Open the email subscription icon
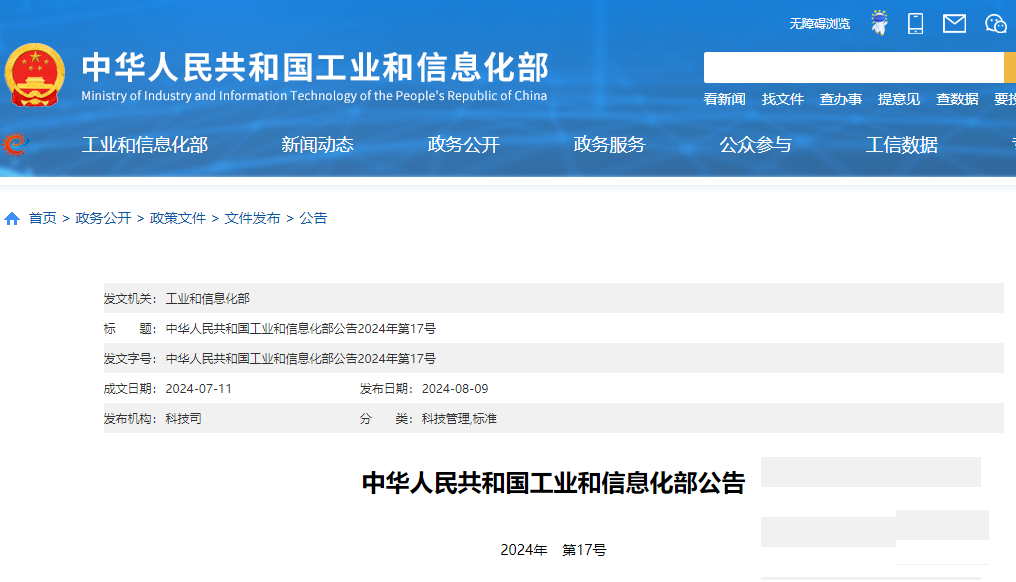Viewport: 1016px width, 582px height. pos(952,22)
